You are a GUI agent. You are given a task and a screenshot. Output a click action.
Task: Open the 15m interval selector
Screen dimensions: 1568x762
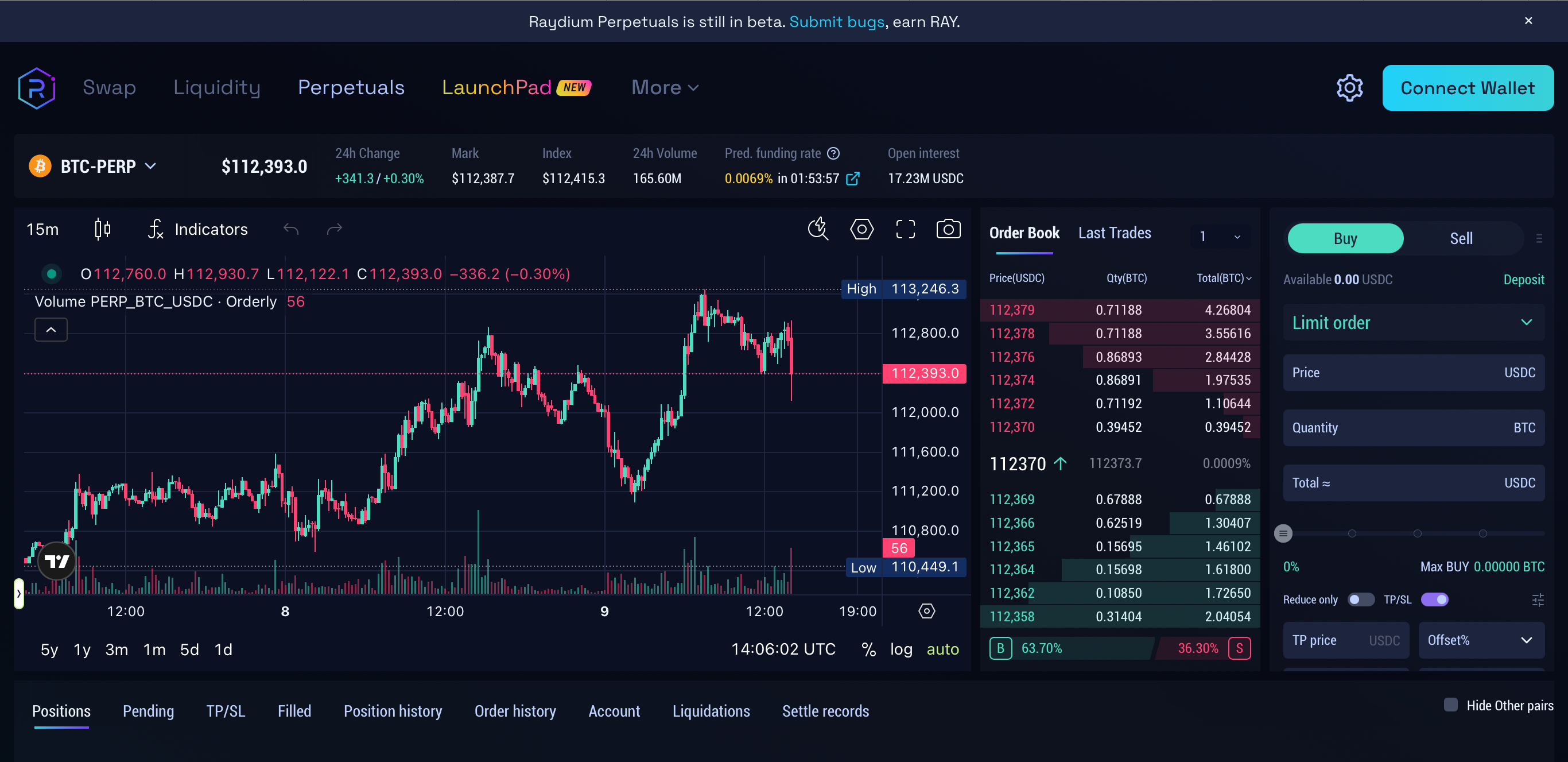42,229
